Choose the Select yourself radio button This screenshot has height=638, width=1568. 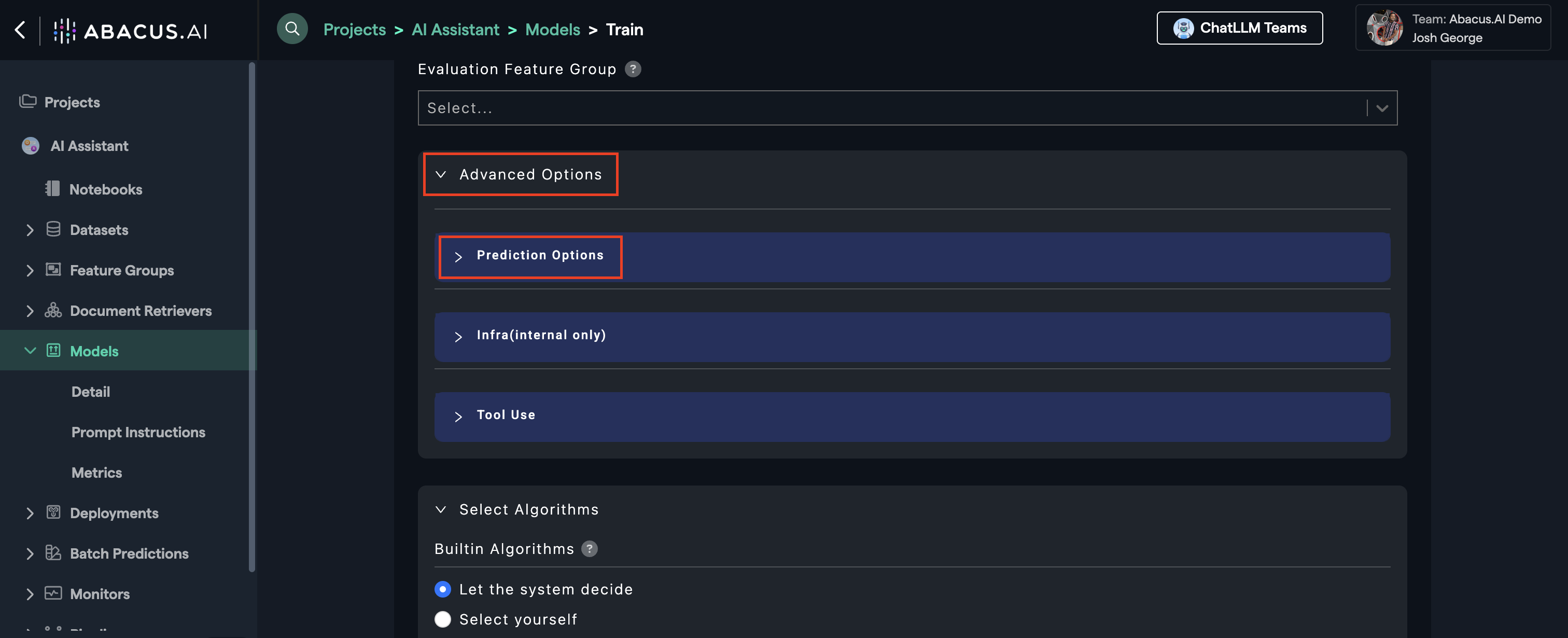[x=442, y=619]
